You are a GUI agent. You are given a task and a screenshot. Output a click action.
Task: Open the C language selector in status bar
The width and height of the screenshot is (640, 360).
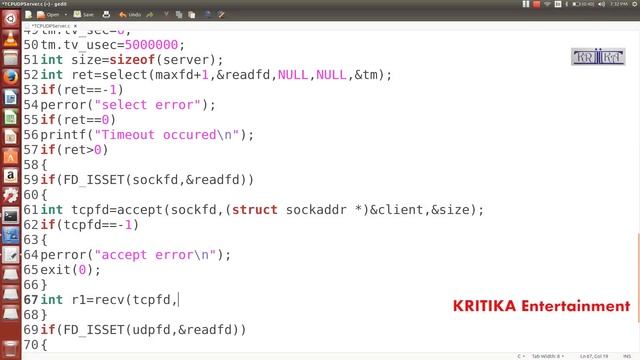(521, 356)
